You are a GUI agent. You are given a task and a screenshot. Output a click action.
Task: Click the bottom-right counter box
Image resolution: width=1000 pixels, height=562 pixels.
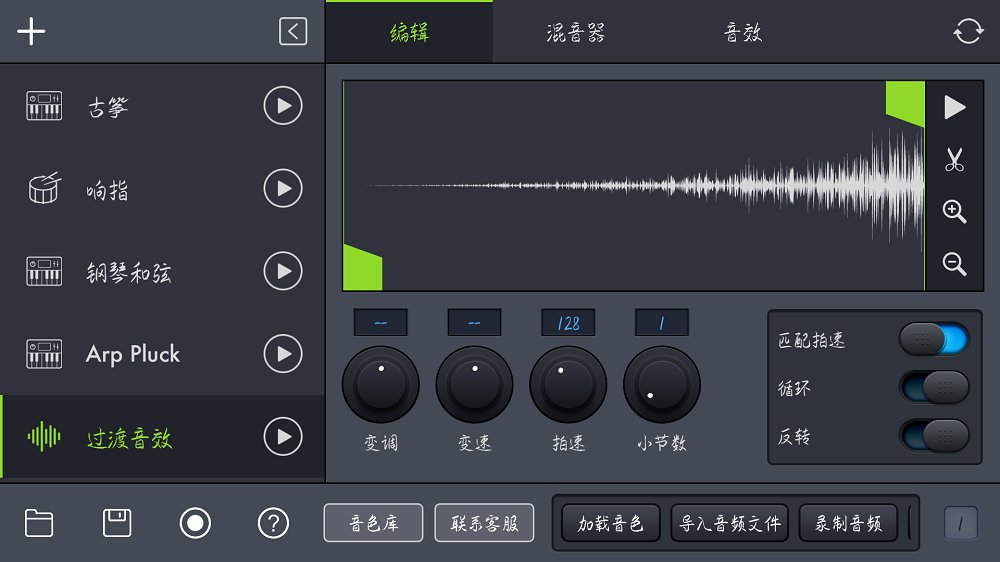click(x=960, y=523)
